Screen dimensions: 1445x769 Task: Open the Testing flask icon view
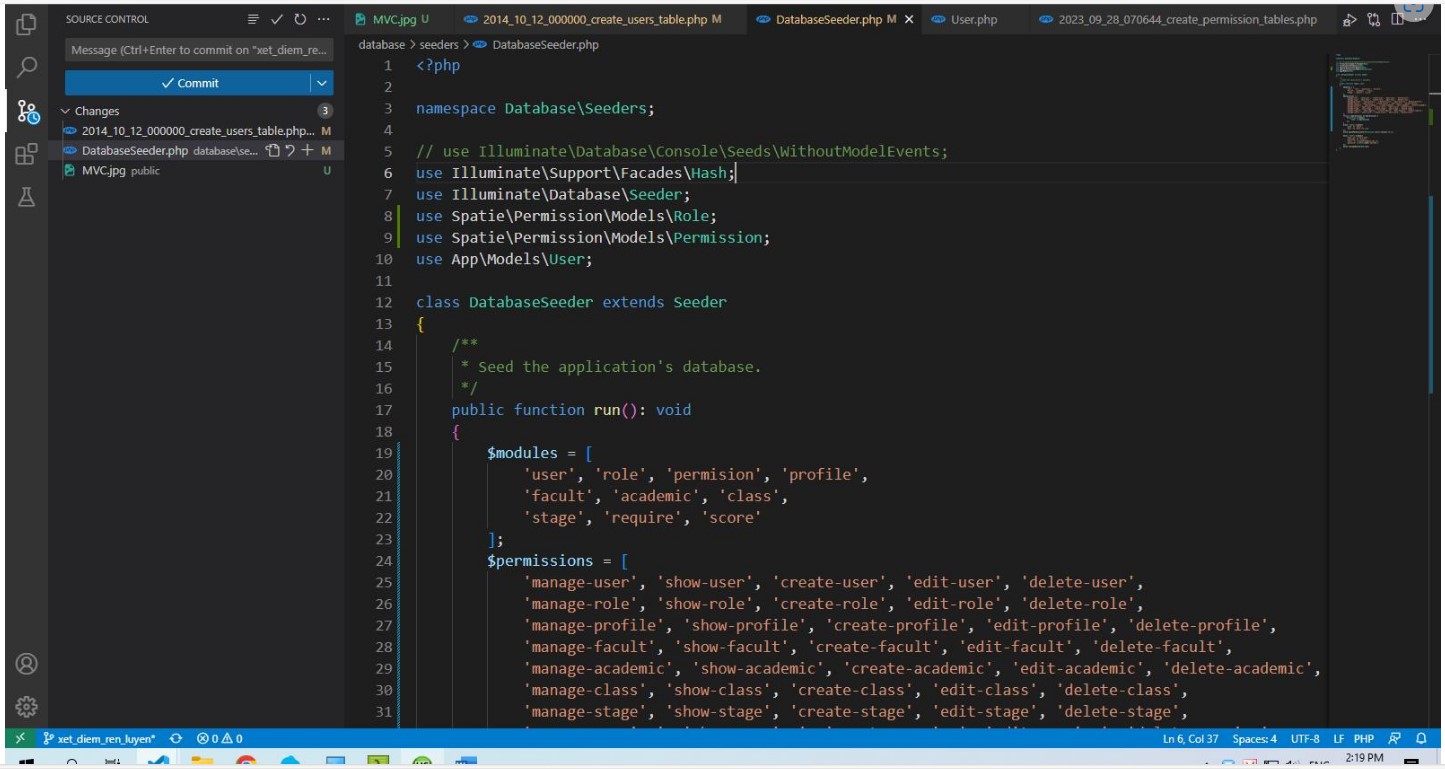click(27, 197)
